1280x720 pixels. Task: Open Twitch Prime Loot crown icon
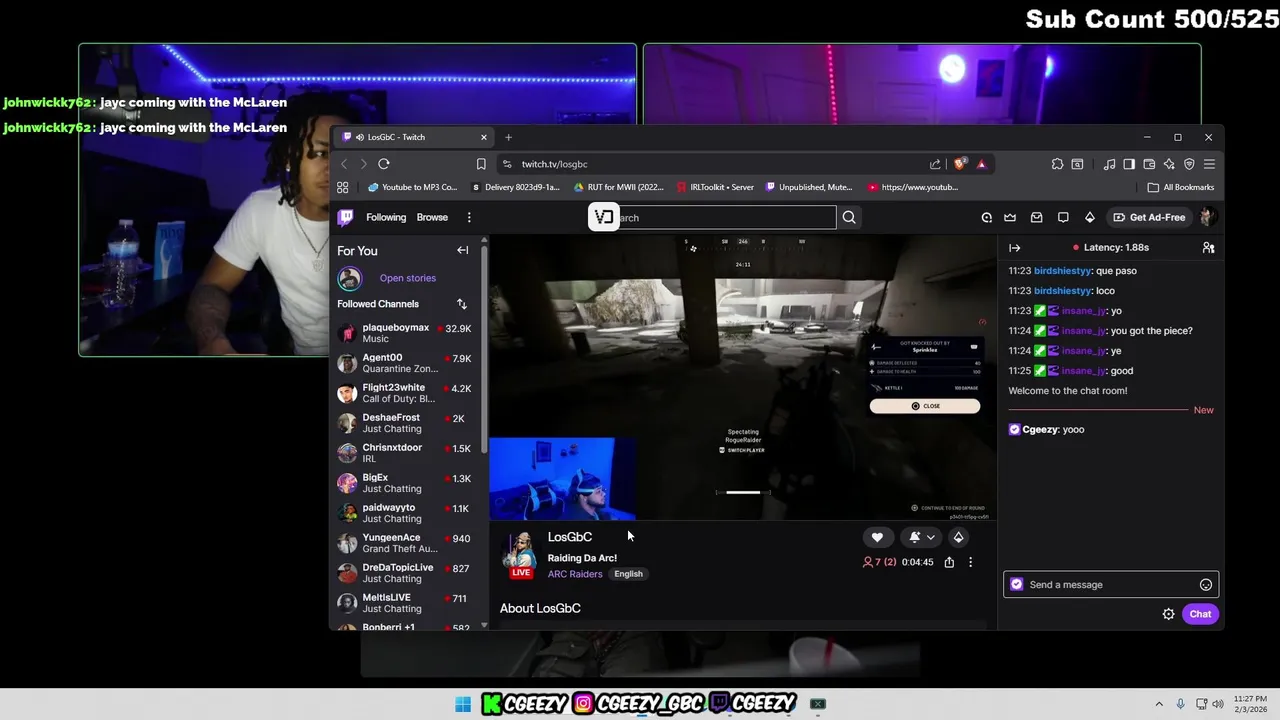pos(1010,217)
